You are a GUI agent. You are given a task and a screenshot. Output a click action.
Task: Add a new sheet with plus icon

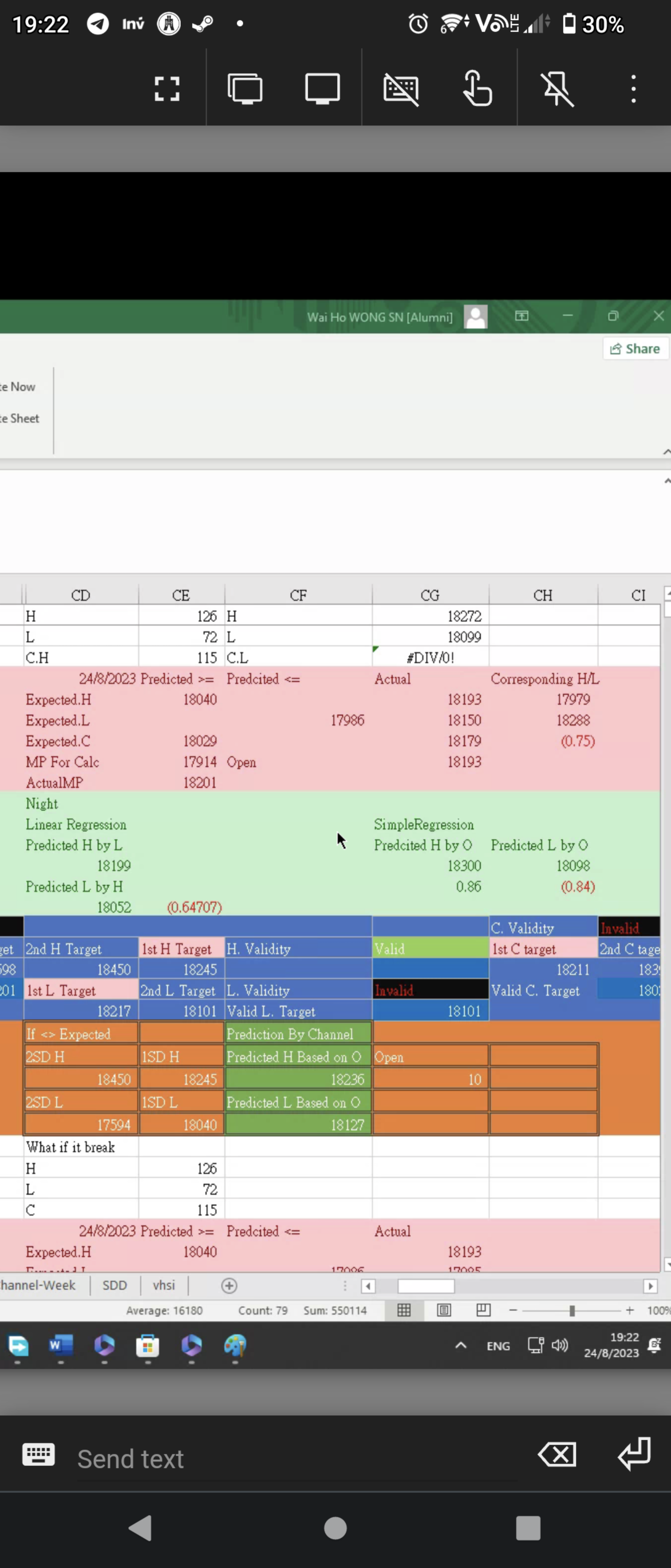point(229,1285)
